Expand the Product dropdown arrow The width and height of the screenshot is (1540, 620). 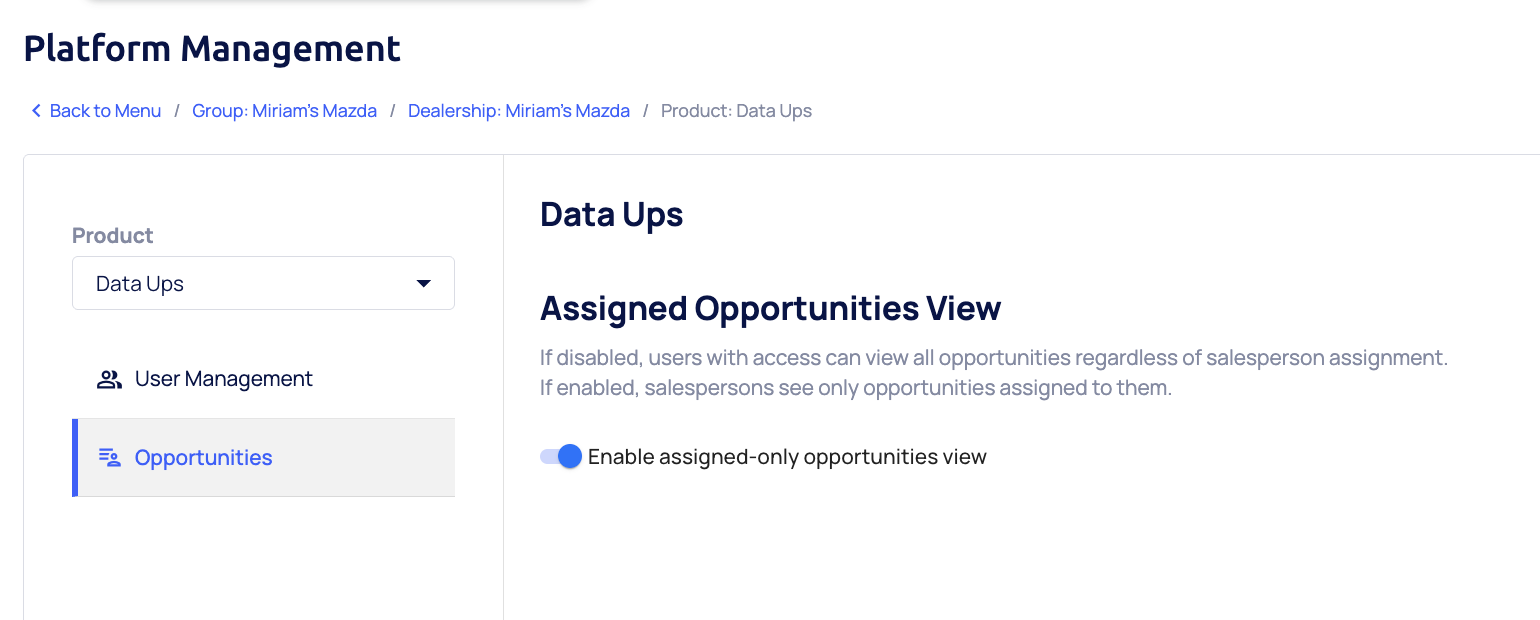(x=424, y=284)
